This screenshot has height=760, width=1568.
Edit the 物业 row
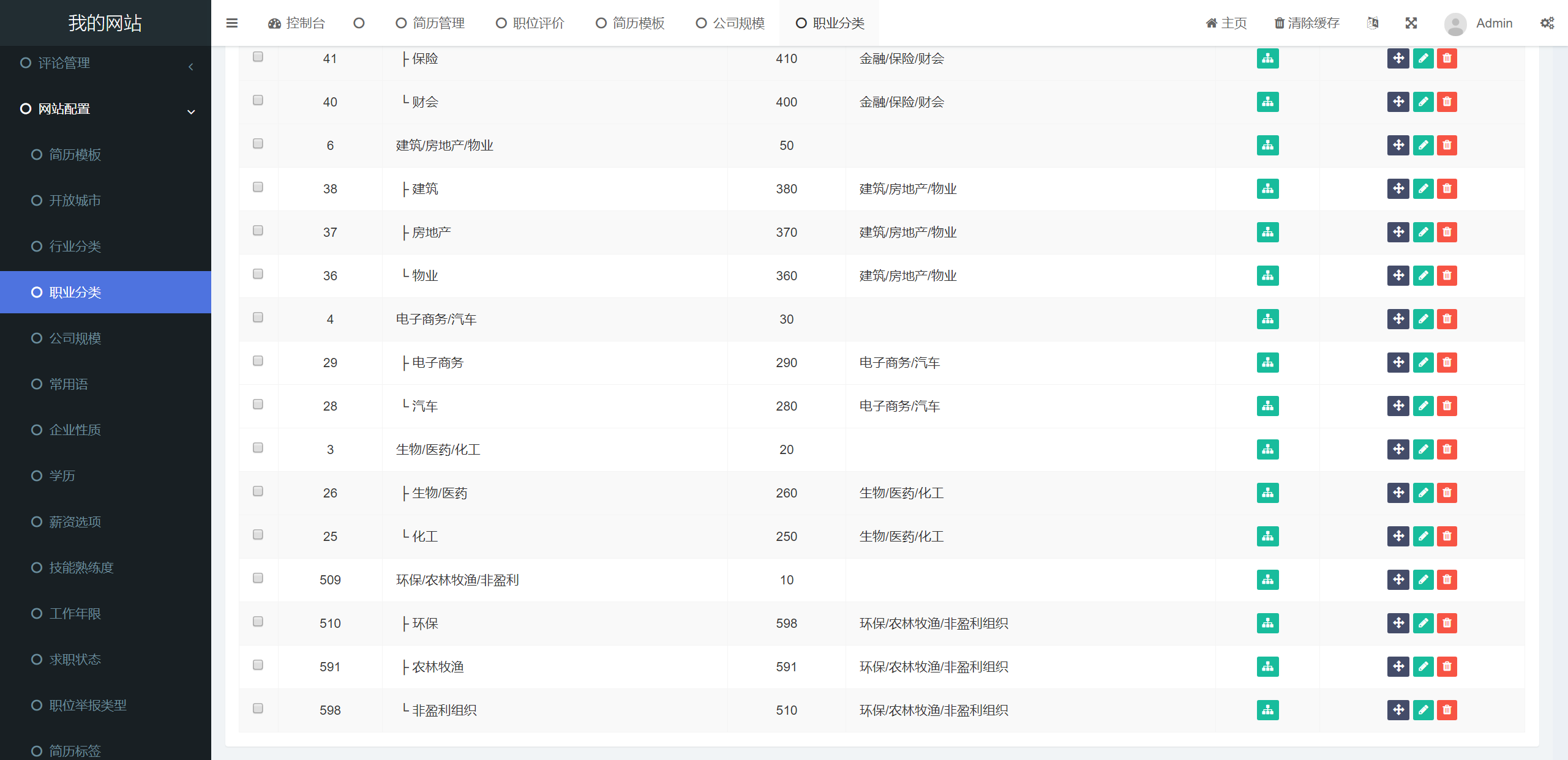pyautogui.click(x=1423, y=276)
